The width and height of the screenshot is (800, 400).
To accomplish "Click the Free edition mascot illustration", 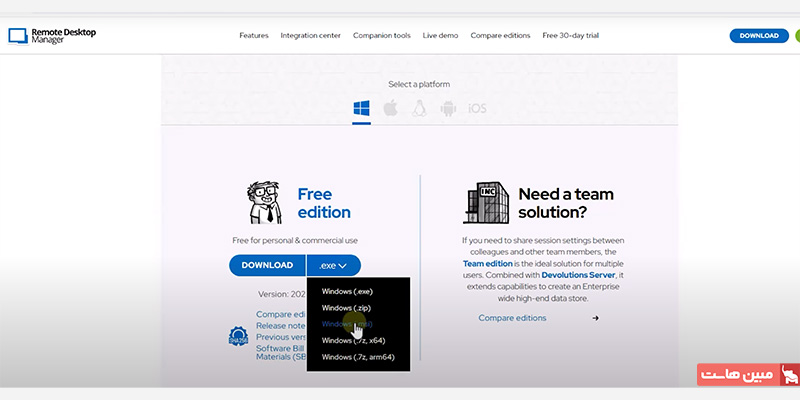I will click(x=264, y=203).
